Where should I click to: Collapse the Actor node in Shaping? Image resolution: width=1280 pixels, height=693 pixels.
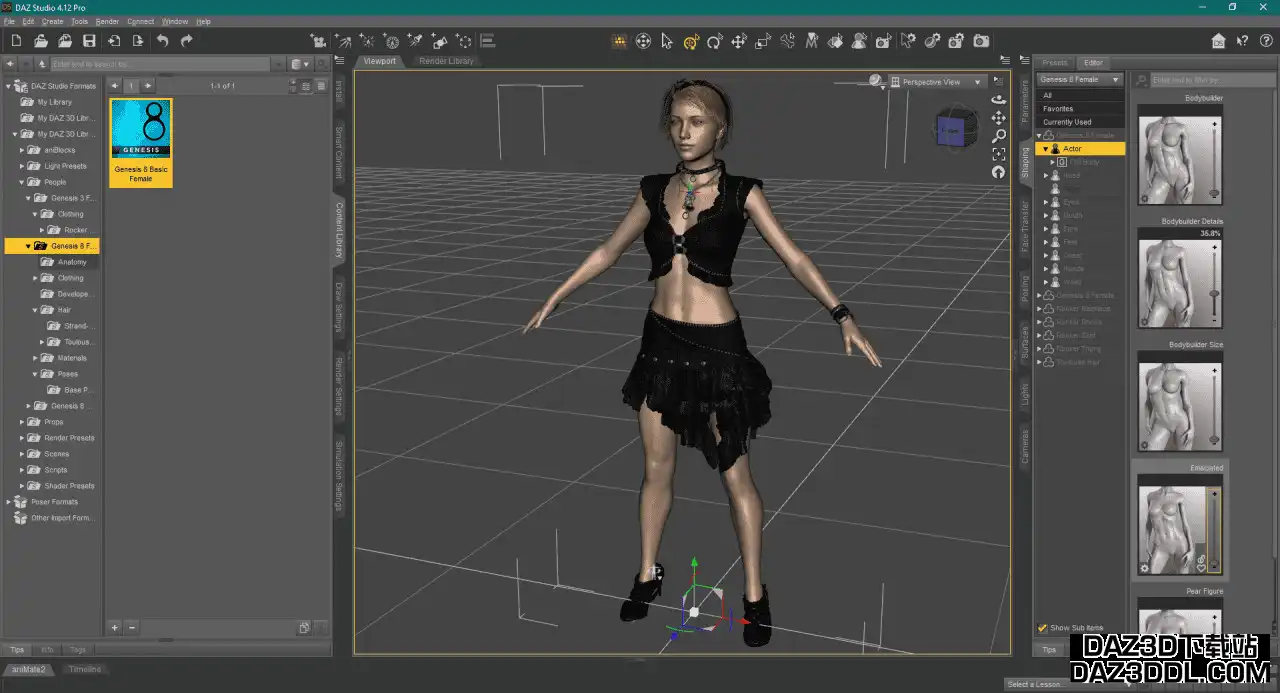coord(1046,149)
